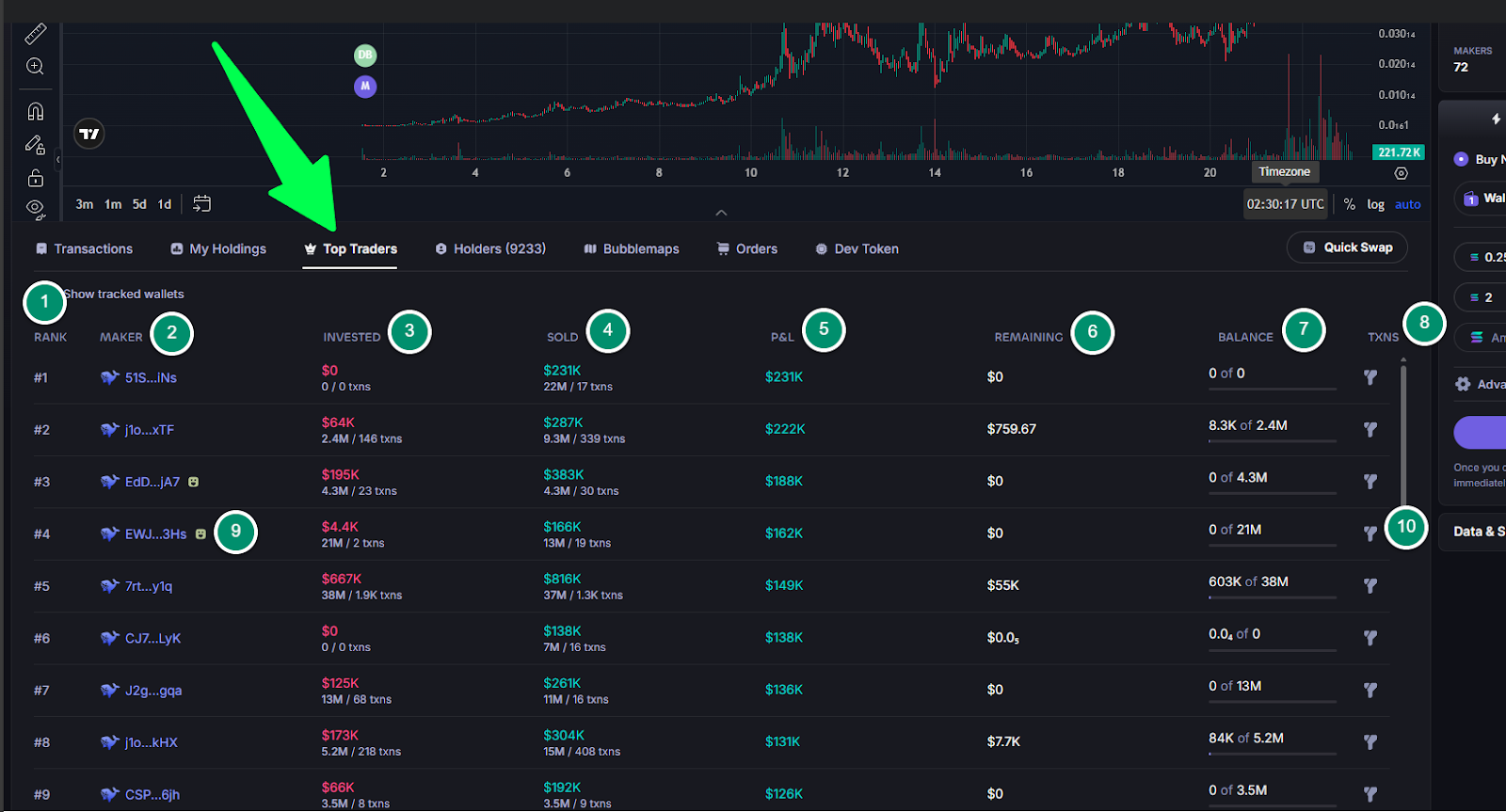Viewport: 1506px width, 812px height.
Task: Select the Buy radio option in sidebar
Action: point(1461,159)
